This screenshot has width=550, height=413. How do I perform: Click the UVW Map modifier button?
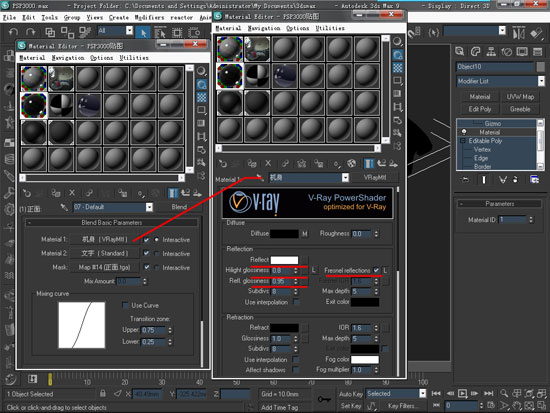click(520, 96)
